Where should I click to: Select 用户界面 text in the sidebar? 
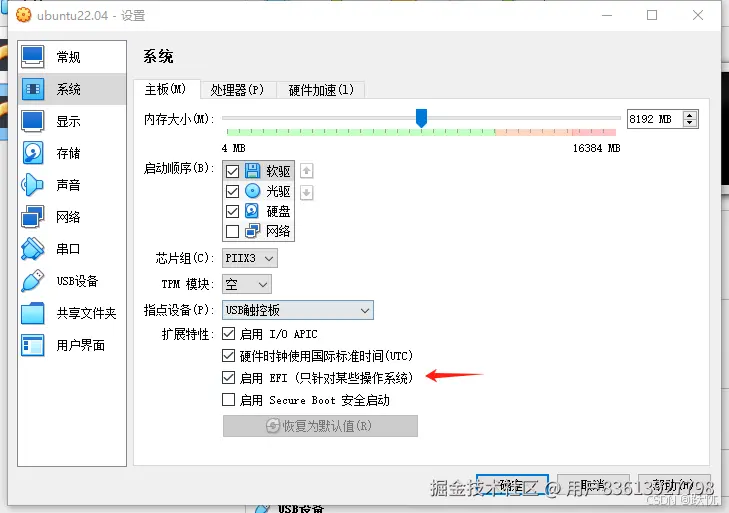point(81,345)
